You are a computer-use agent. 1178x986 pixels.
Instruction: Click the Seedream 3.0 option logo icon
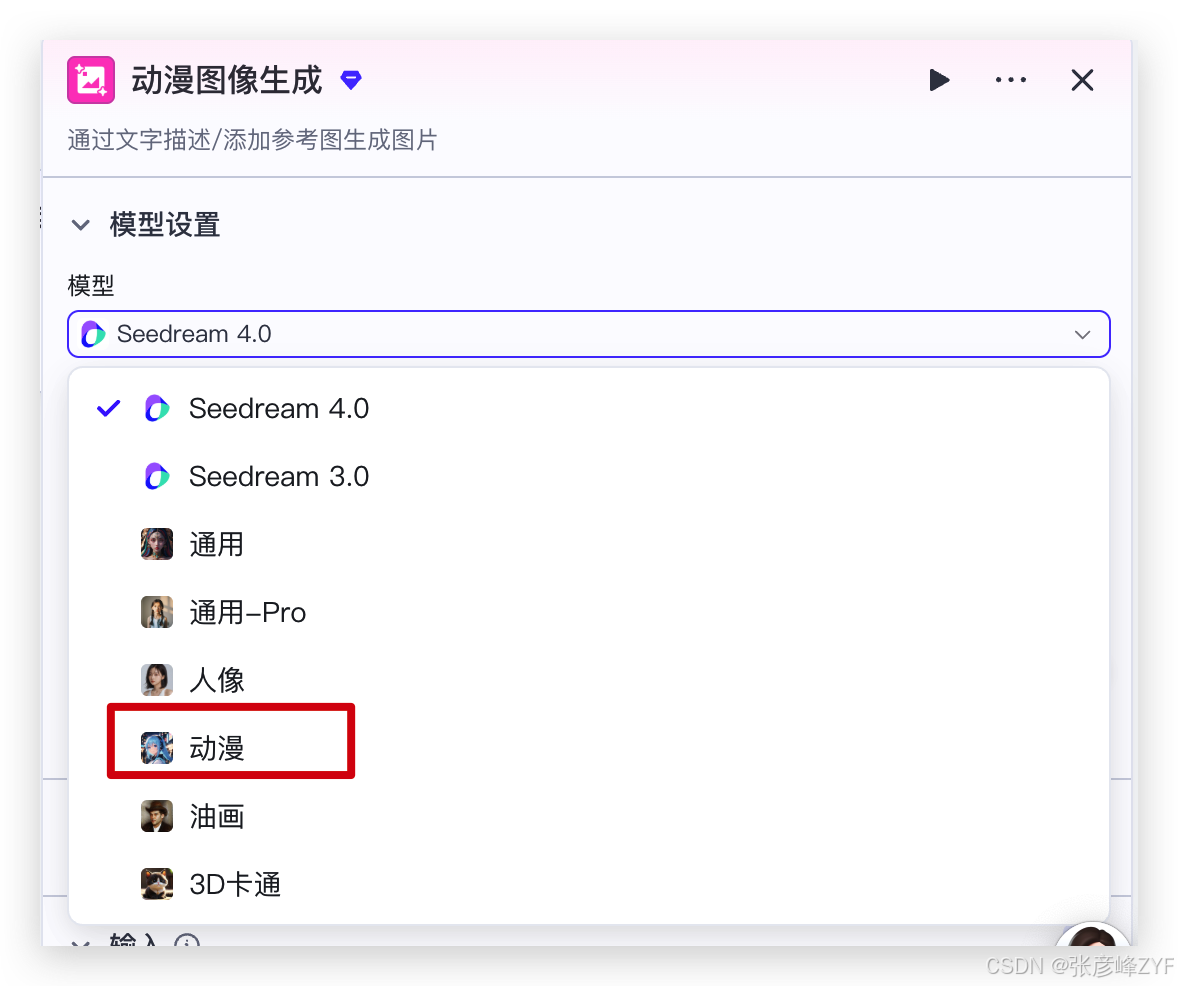pos(156,476)
